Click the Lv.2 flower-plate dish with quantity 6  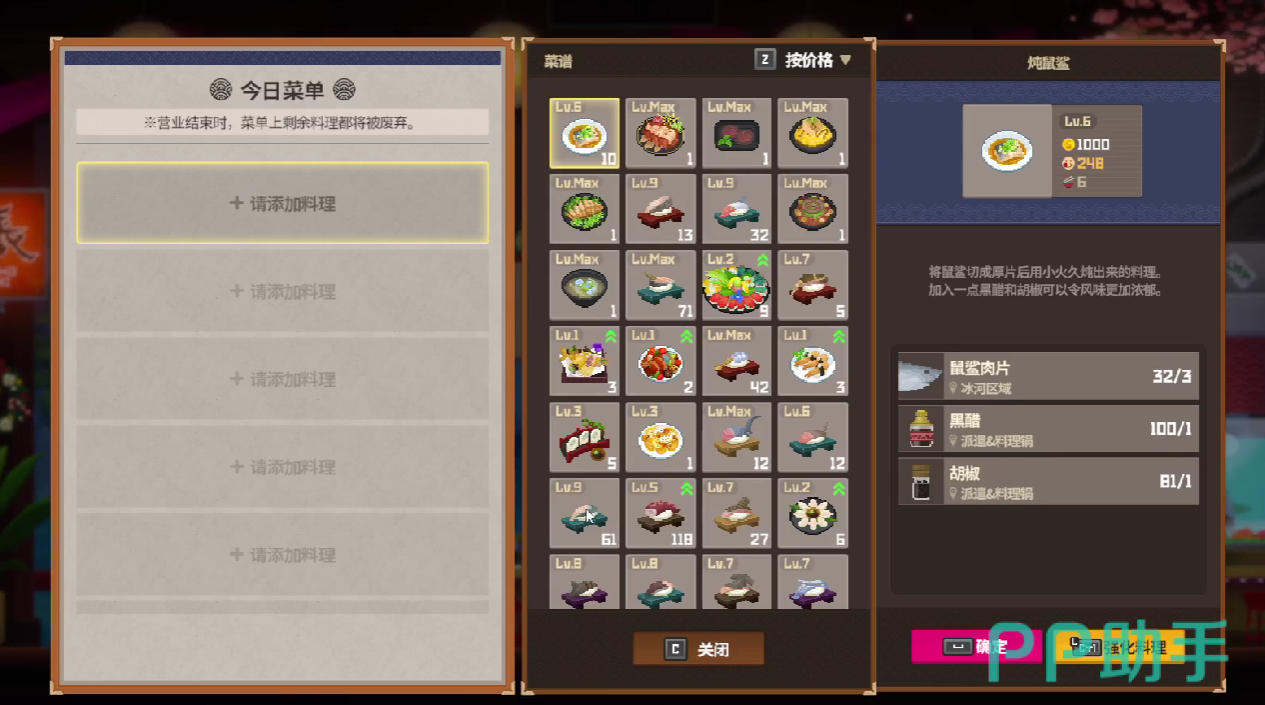[813, 513]
